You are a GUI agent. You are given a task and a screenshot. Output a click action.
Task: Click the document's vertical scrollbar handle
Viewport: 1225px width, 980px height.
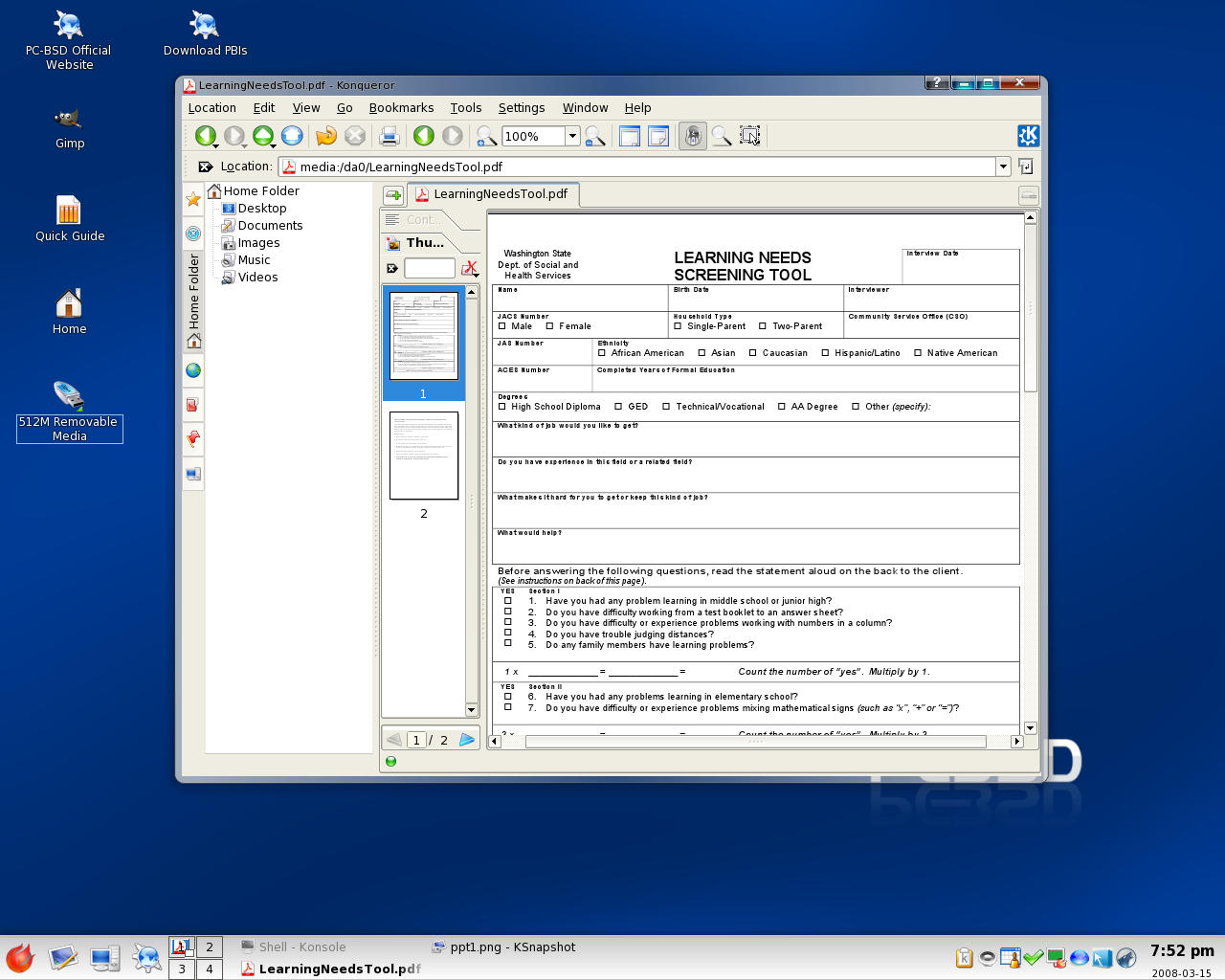point(1031,307)
